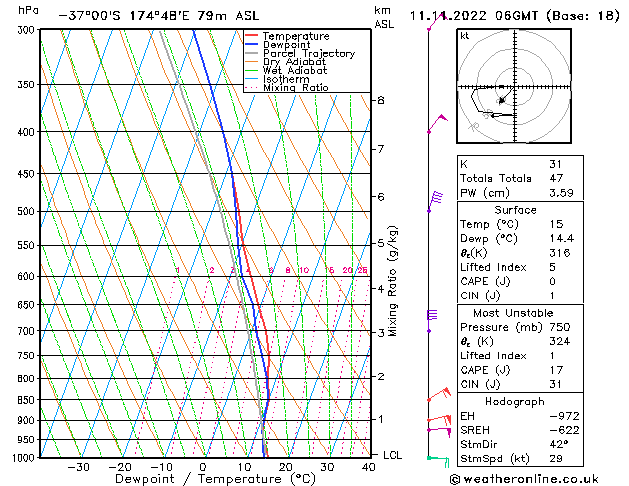Click the surface Dewp (°C) value 14.4
This screenshot has width=629, height=486.
pyautogui.click(x=562, y=239)
